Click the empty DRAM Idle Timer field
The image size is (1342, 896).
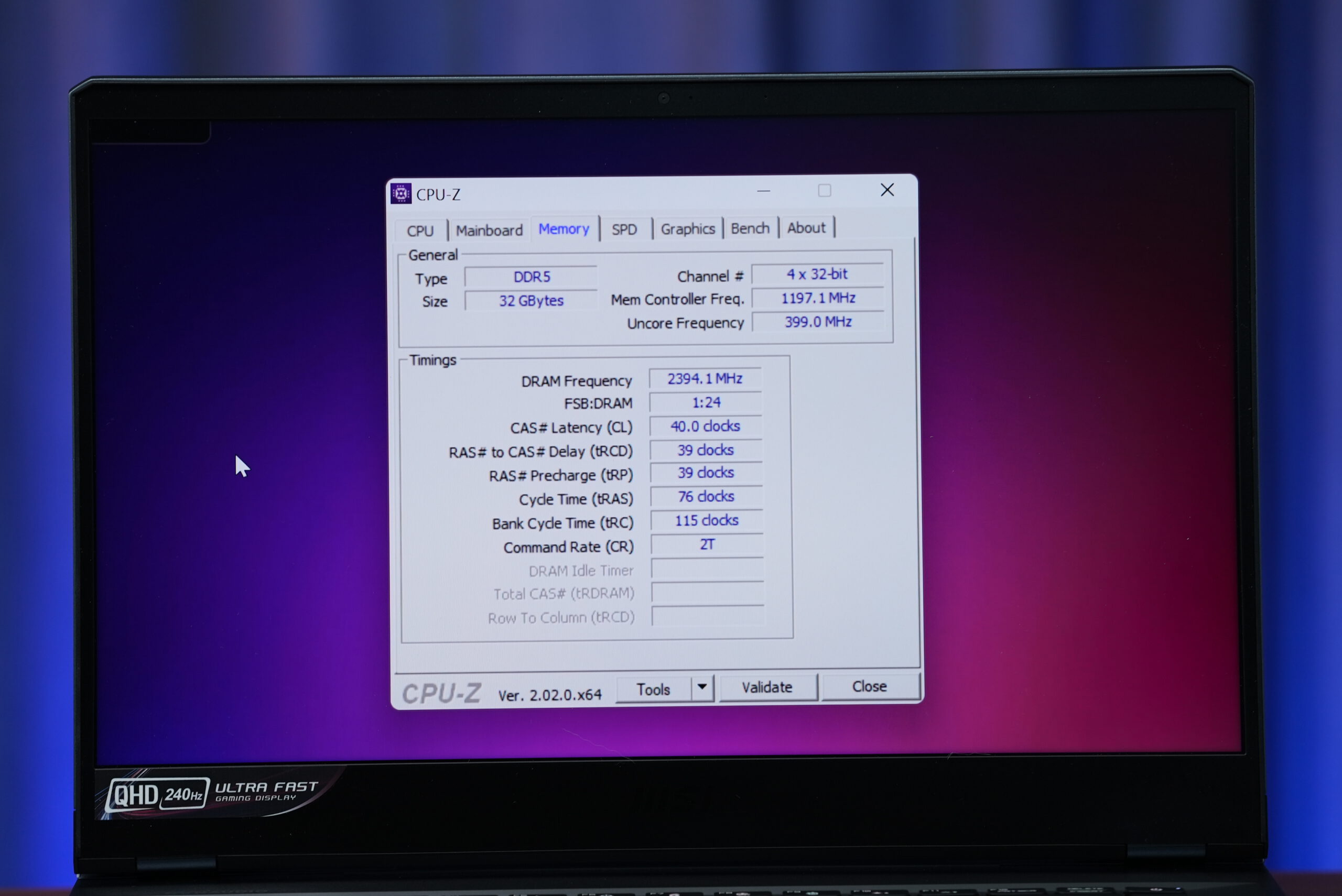(x=708, y=569)
